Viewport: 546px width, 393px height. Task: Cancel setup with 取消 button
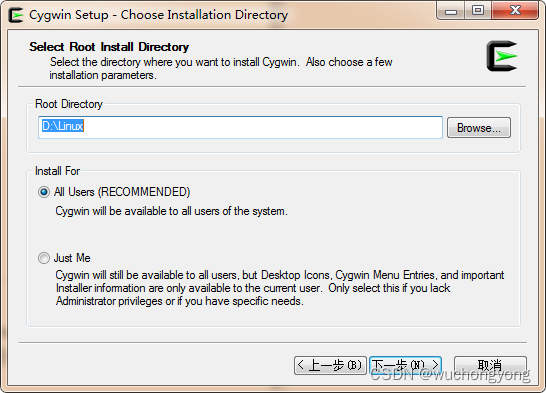[490, 365]
